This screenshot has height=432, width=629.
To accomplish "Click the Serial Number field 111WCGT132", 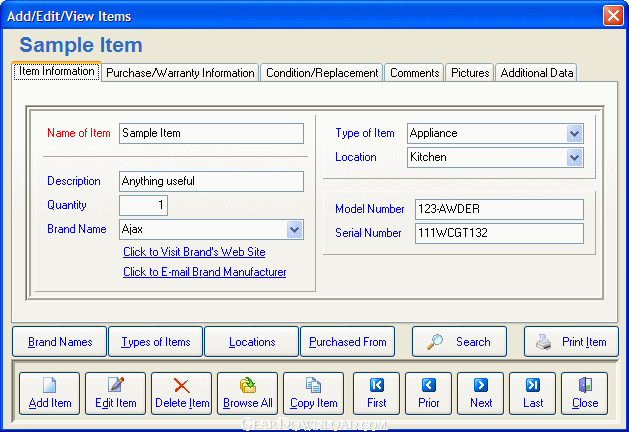I will (x=499, y=233).
